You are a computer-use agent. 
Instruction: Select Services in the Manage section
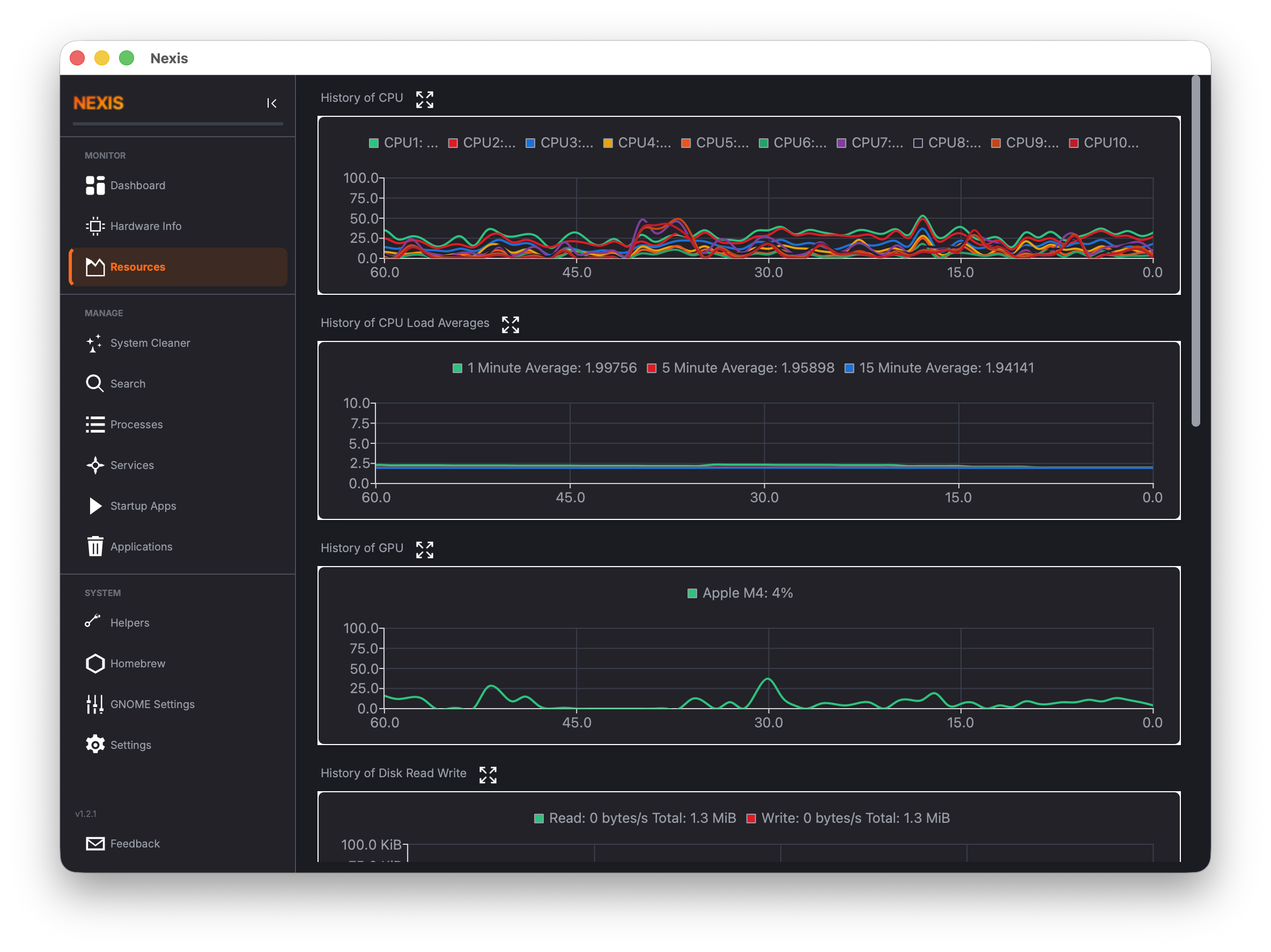click(x=131, y=465)
